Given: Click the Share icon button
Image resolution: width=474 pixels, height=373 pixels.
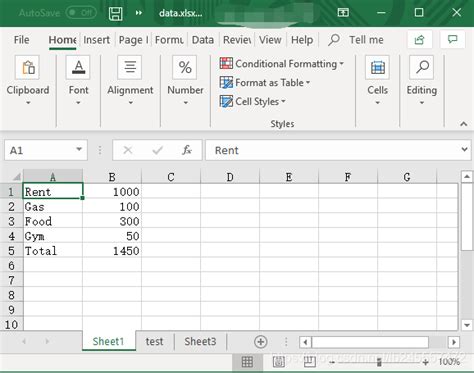Looking at the screenshot, I should (420, 40).
